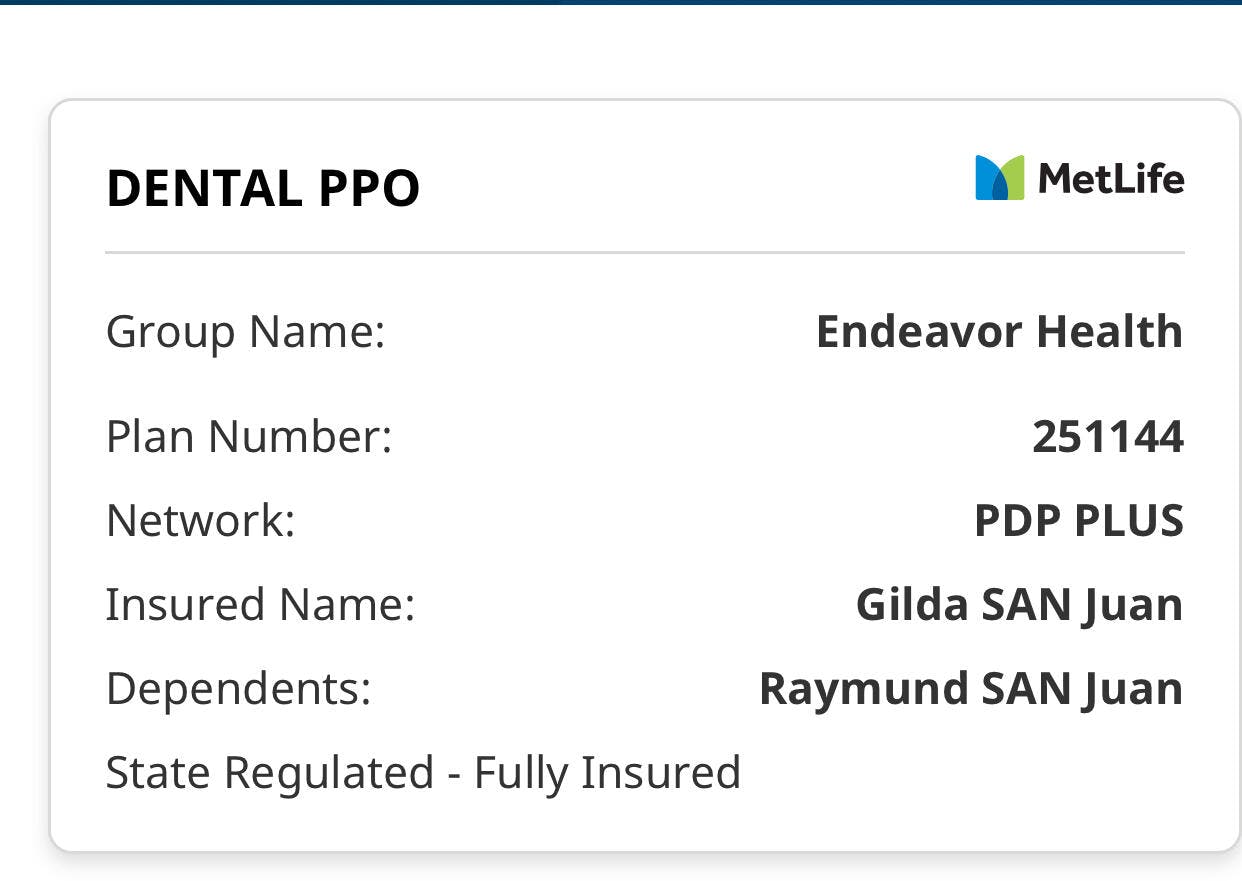Click the words State Regulated

(x=268, y=773)
